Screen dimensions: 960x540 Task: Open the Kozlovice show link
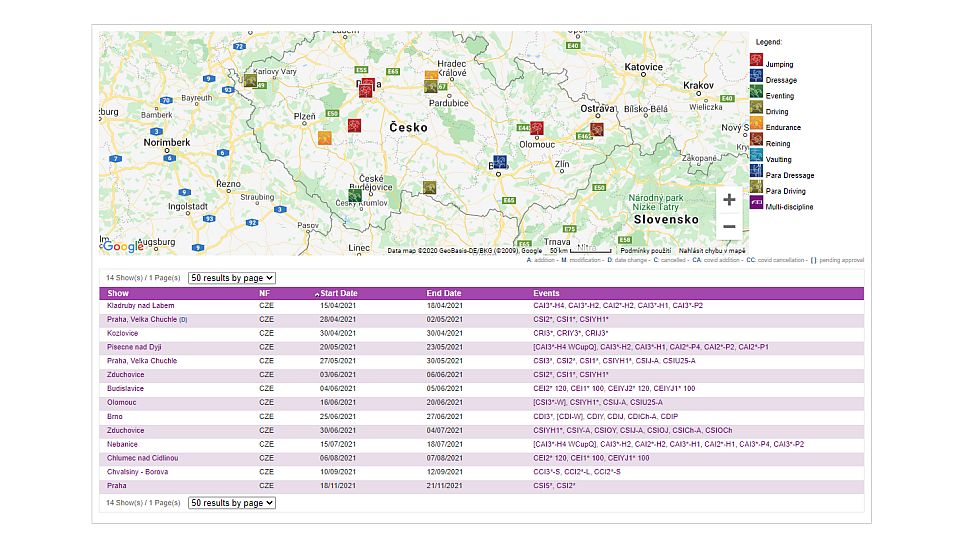pyautogui.click(x=122, y=333)
